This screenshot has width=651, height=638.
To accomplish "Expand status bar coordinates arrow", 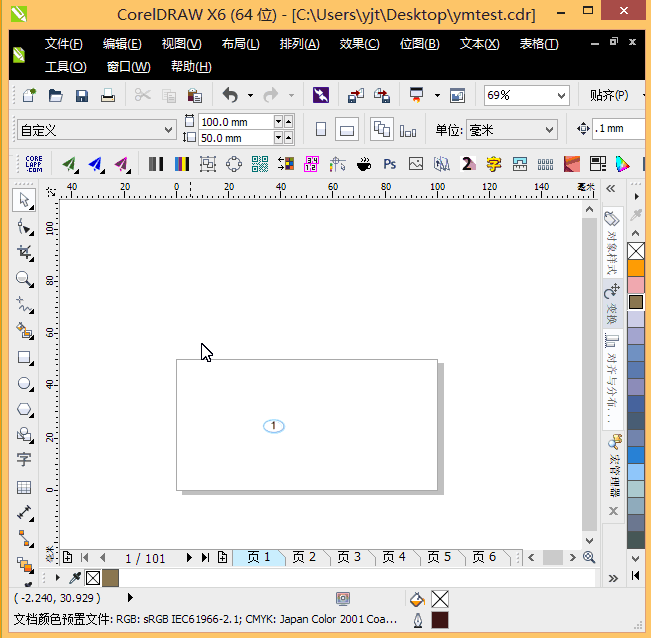I will click(130, 597).
